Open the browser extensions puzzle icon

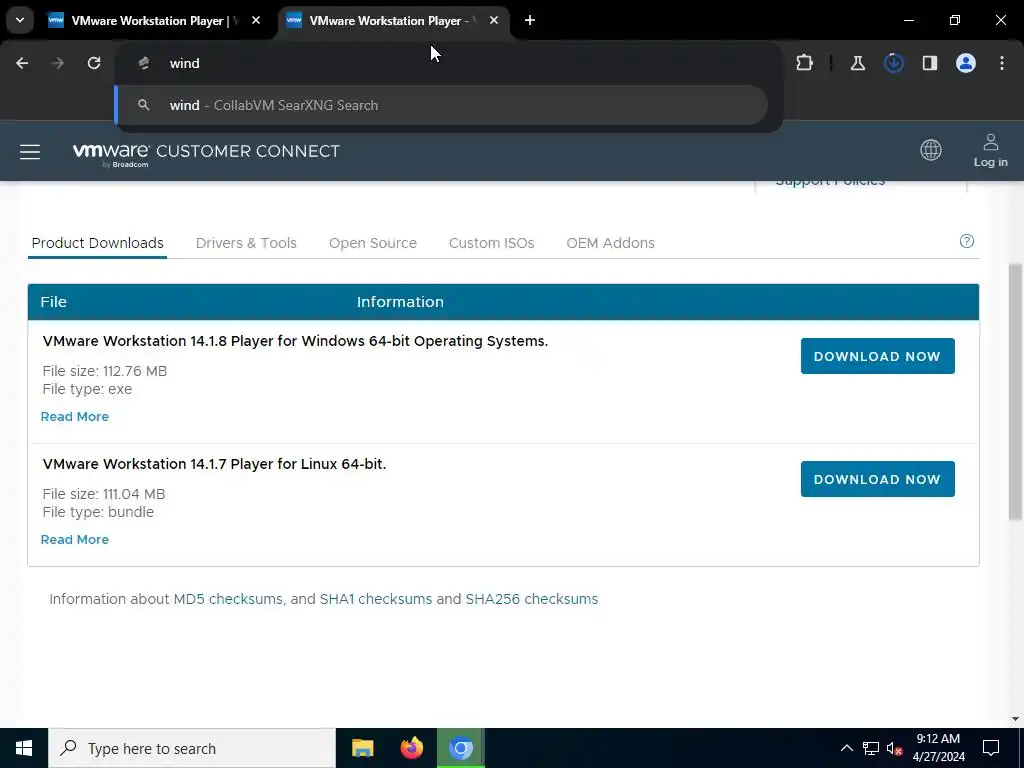click(805, 63)
